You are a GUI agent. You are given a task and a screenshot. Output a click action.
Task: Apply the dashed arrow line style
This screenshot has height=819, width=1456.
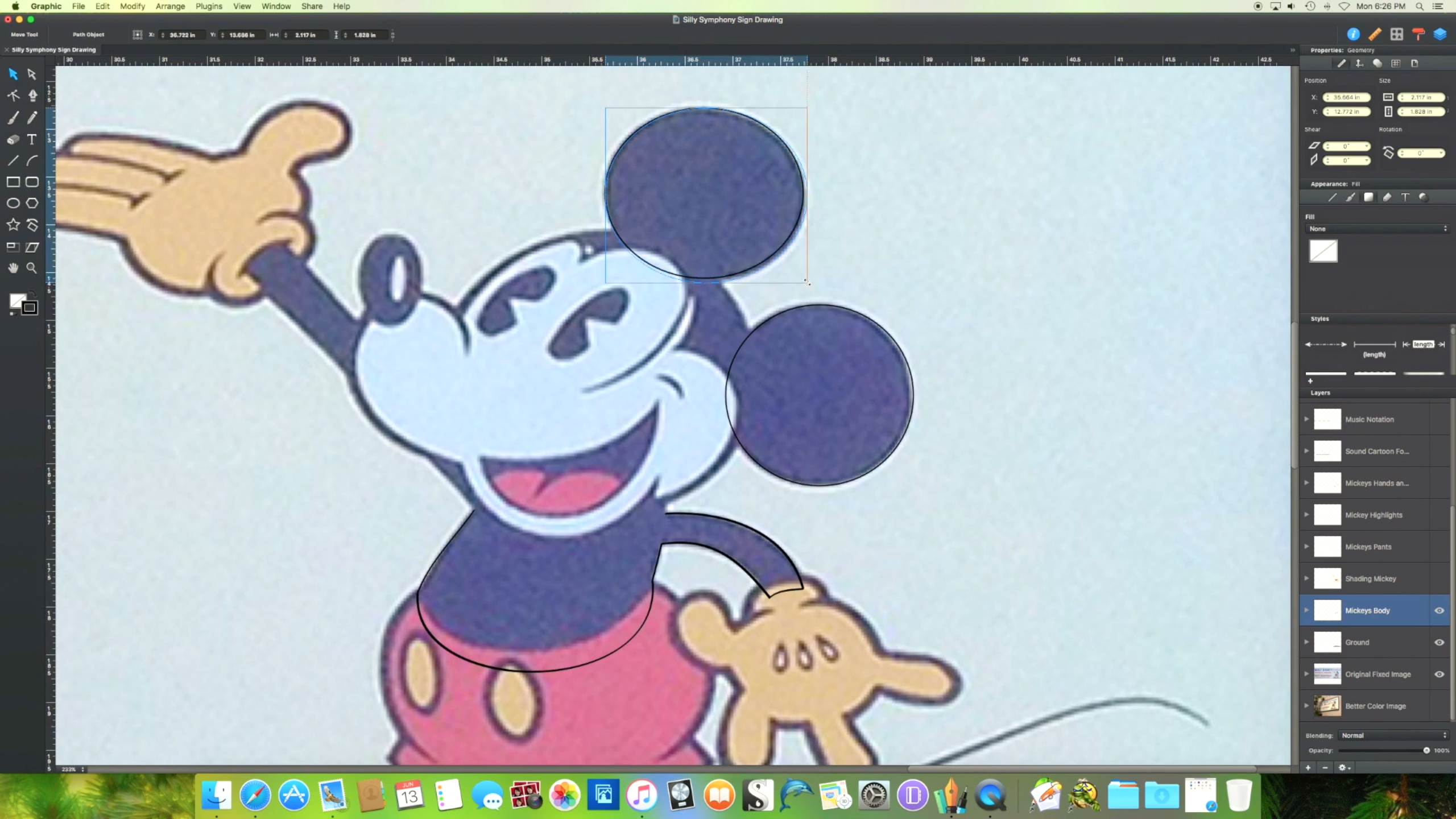click(x=1326, y=344)
